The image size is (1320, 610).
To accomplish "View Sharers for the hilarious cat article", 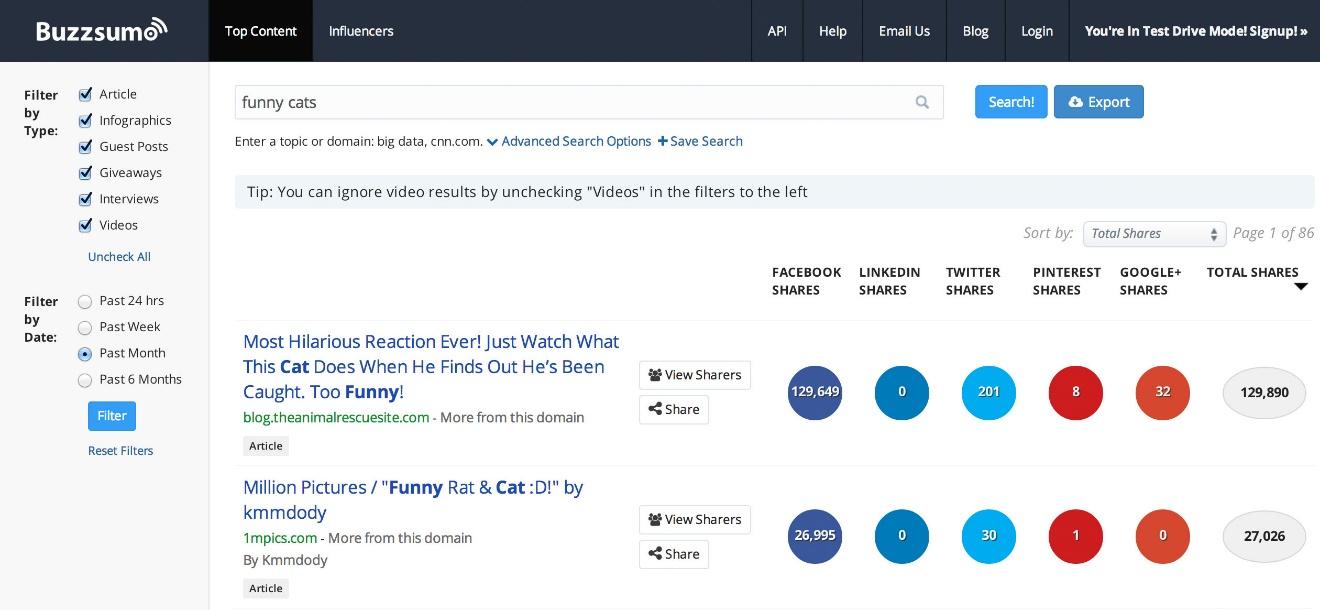I will [694, 375].
